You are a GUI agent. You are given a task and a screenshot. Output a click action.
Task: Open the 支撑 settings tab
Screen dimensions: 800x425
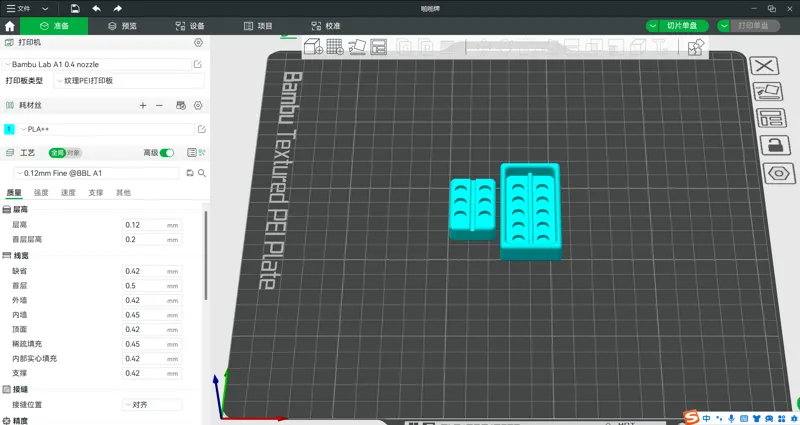pos(95,192)
